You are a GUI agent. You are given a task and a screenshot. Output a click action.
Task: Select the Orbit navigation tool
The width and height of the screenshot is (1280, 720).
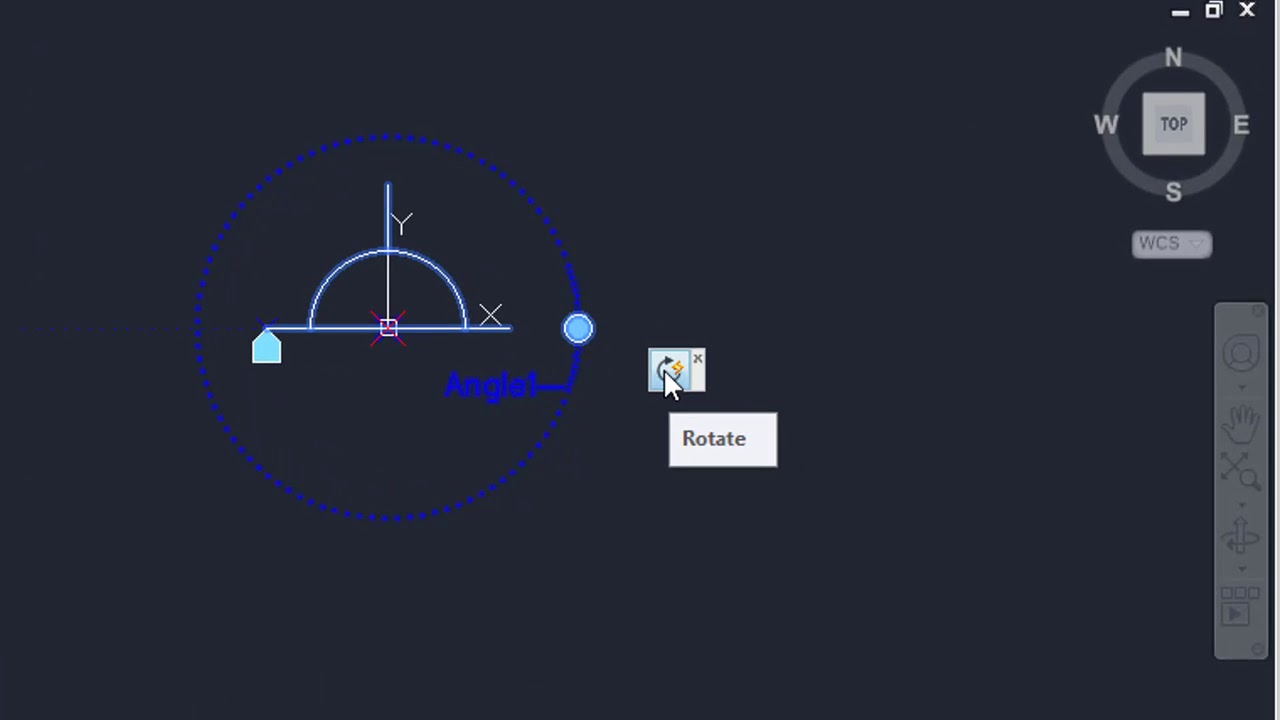coord(1241,536)
